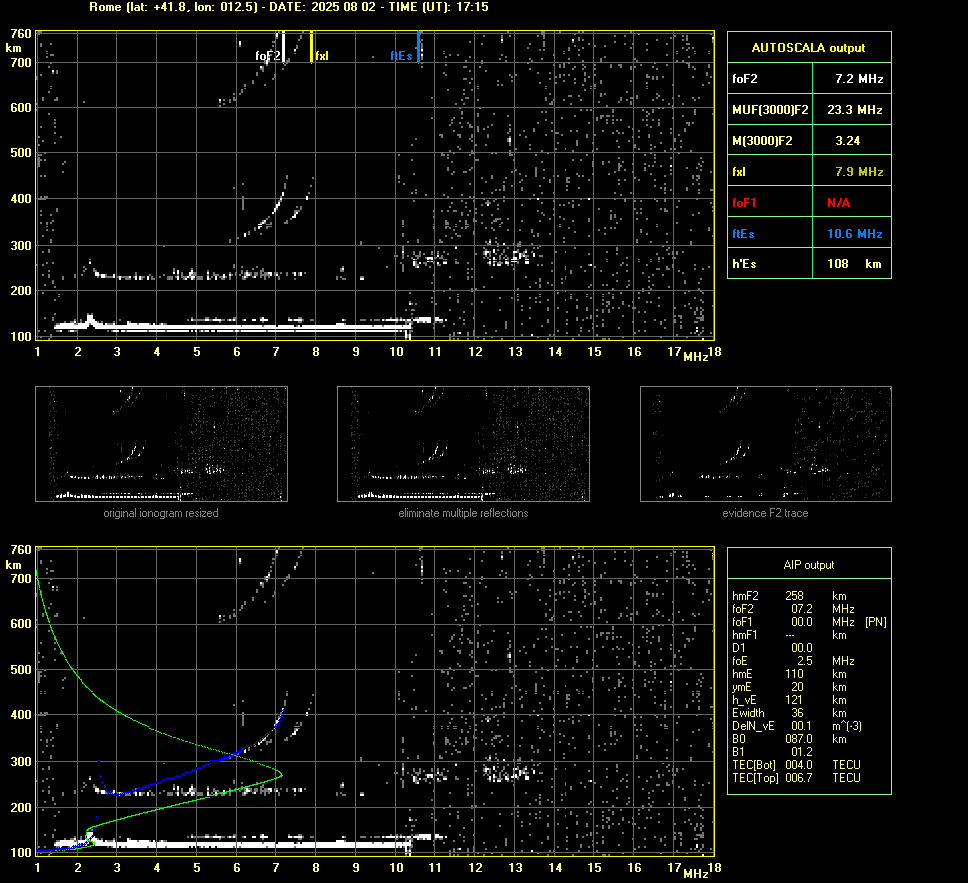This screenshot has width=968, height=883.
Task: Click the 18 MHz axis label on top ionogram
Action: (714, 351)
